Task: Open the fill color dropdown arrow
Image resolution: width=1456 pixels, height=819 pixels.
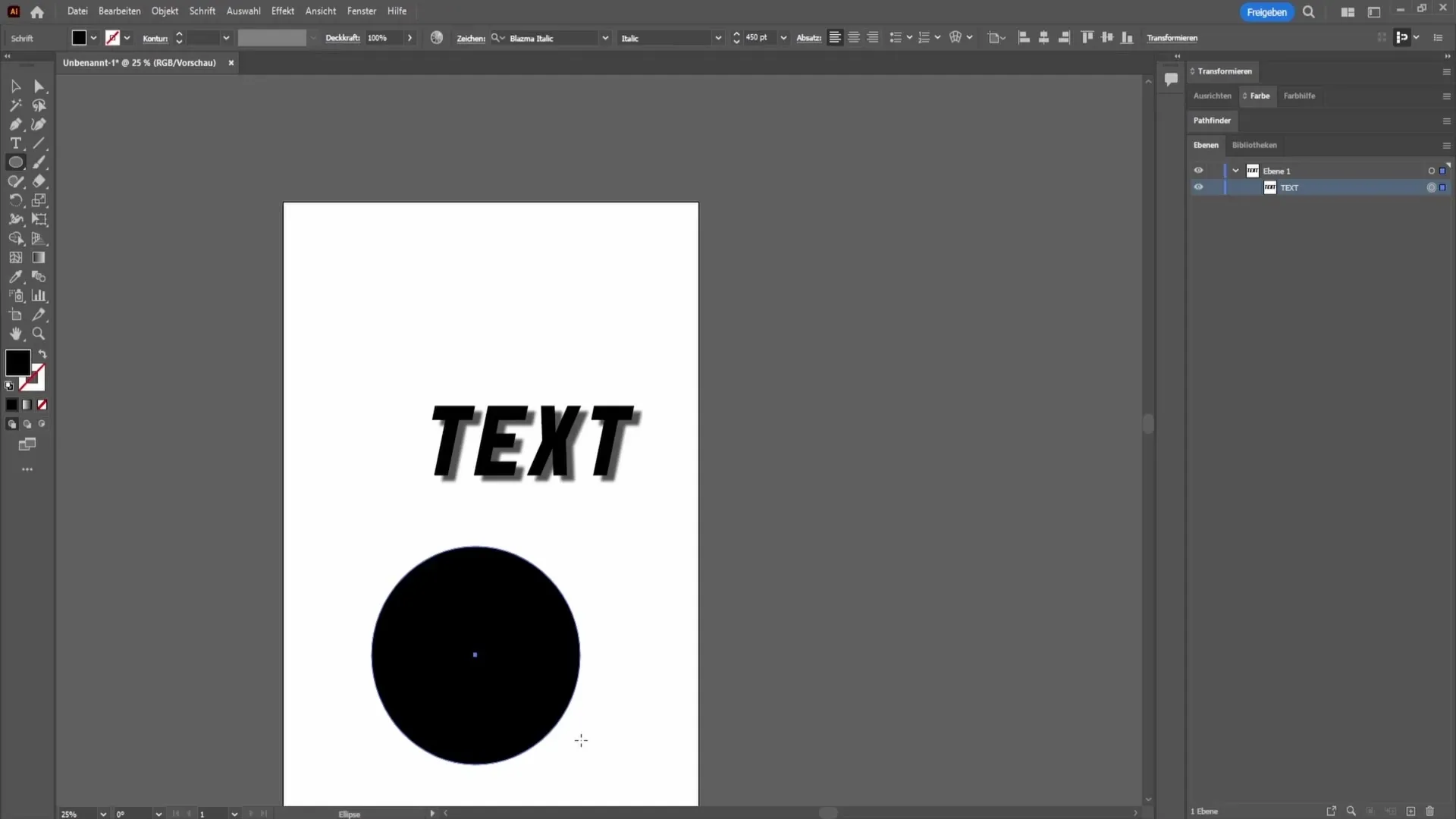Action: (93, 38)
